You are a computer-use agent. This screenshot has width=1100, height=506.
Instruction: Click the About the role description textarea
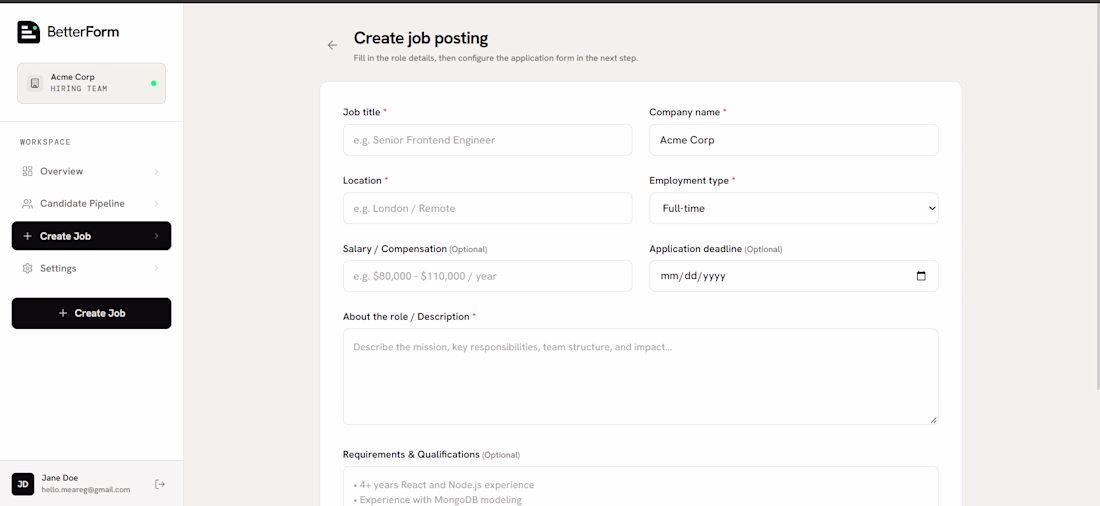click(640, 376)
